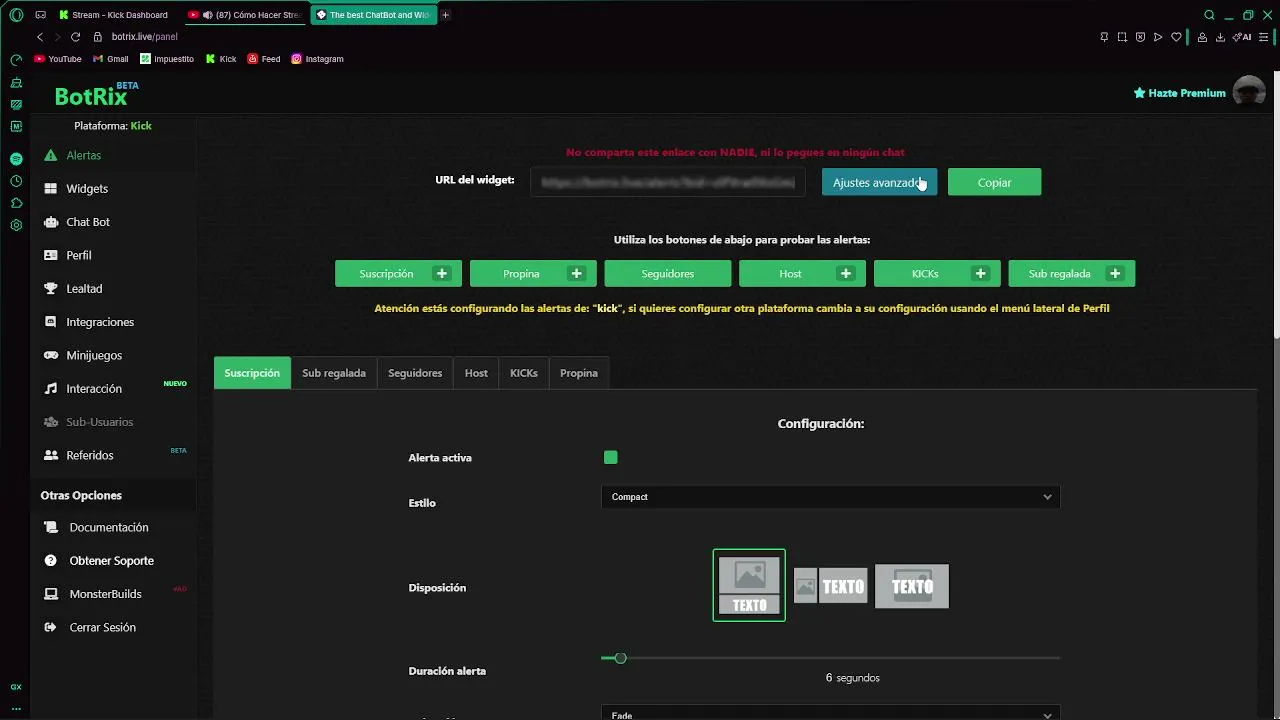Open Spotify player in Opera sidebar
Viewport: 1280px width, 720px height.
coord(16,159)
